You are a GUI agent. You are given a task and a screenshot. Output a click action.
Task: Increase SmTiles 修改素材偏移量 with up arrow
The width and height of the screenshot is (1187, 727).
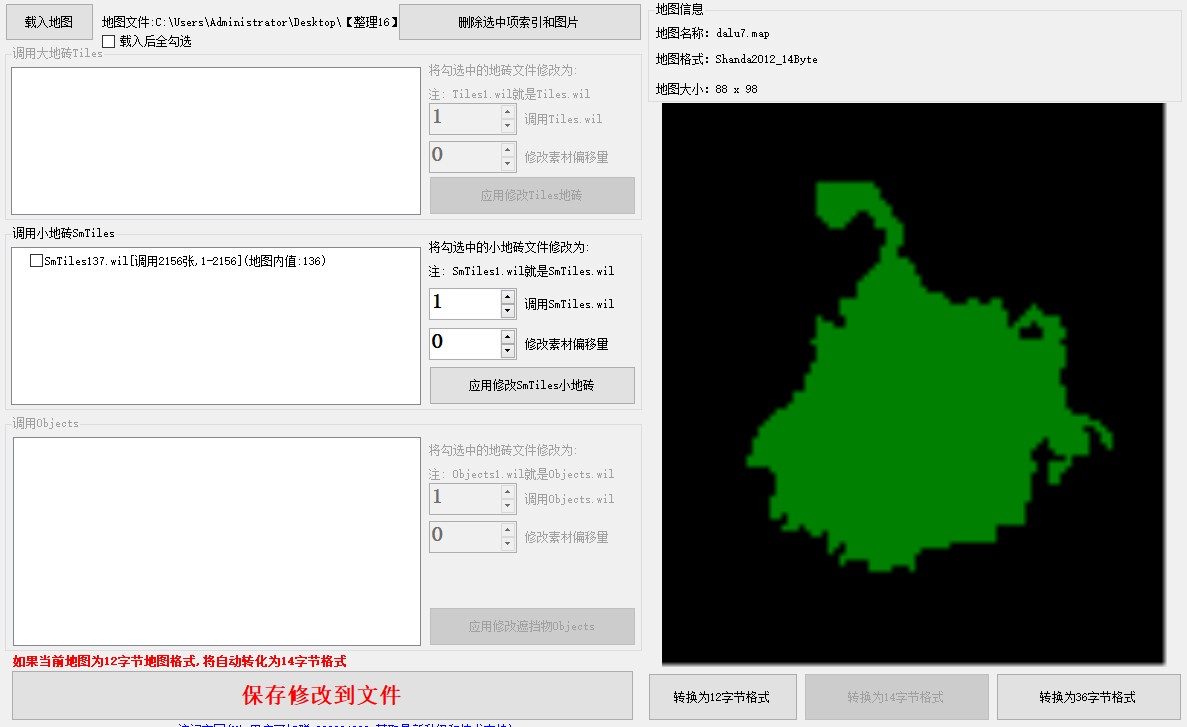coord(508,337)
